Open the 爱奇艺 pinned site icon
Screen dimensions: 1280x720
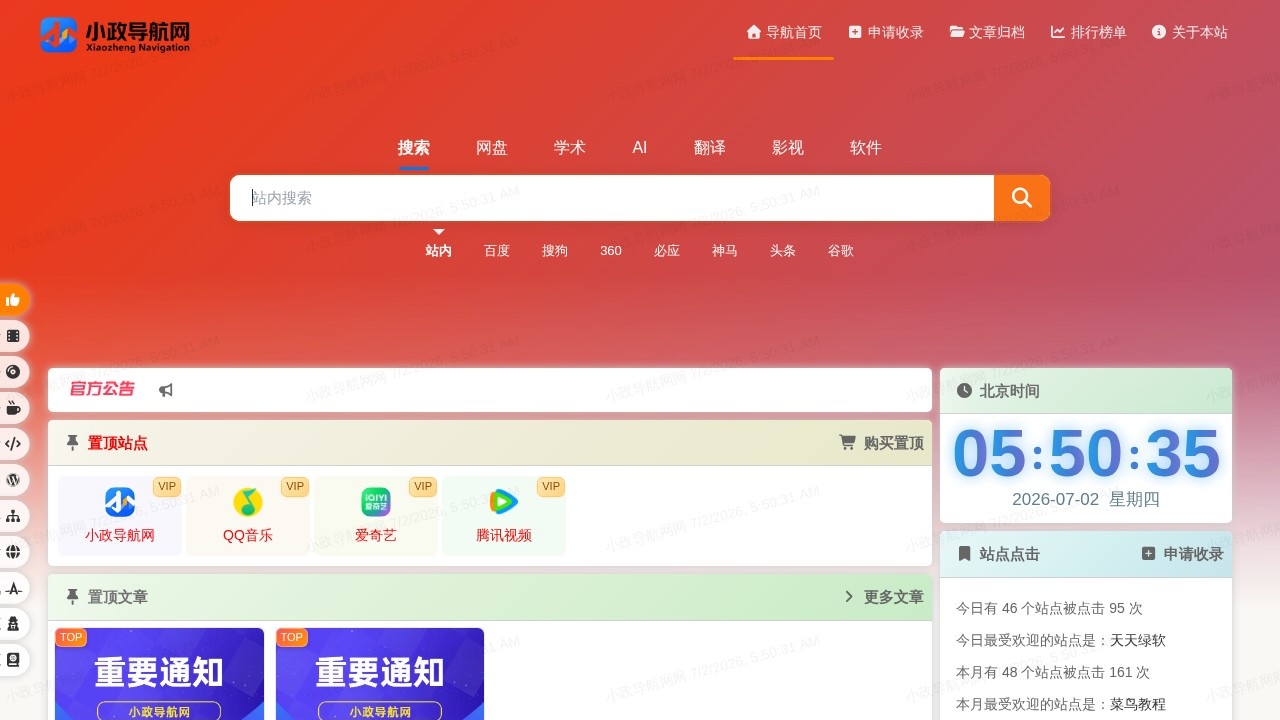(x=376, y=502)
